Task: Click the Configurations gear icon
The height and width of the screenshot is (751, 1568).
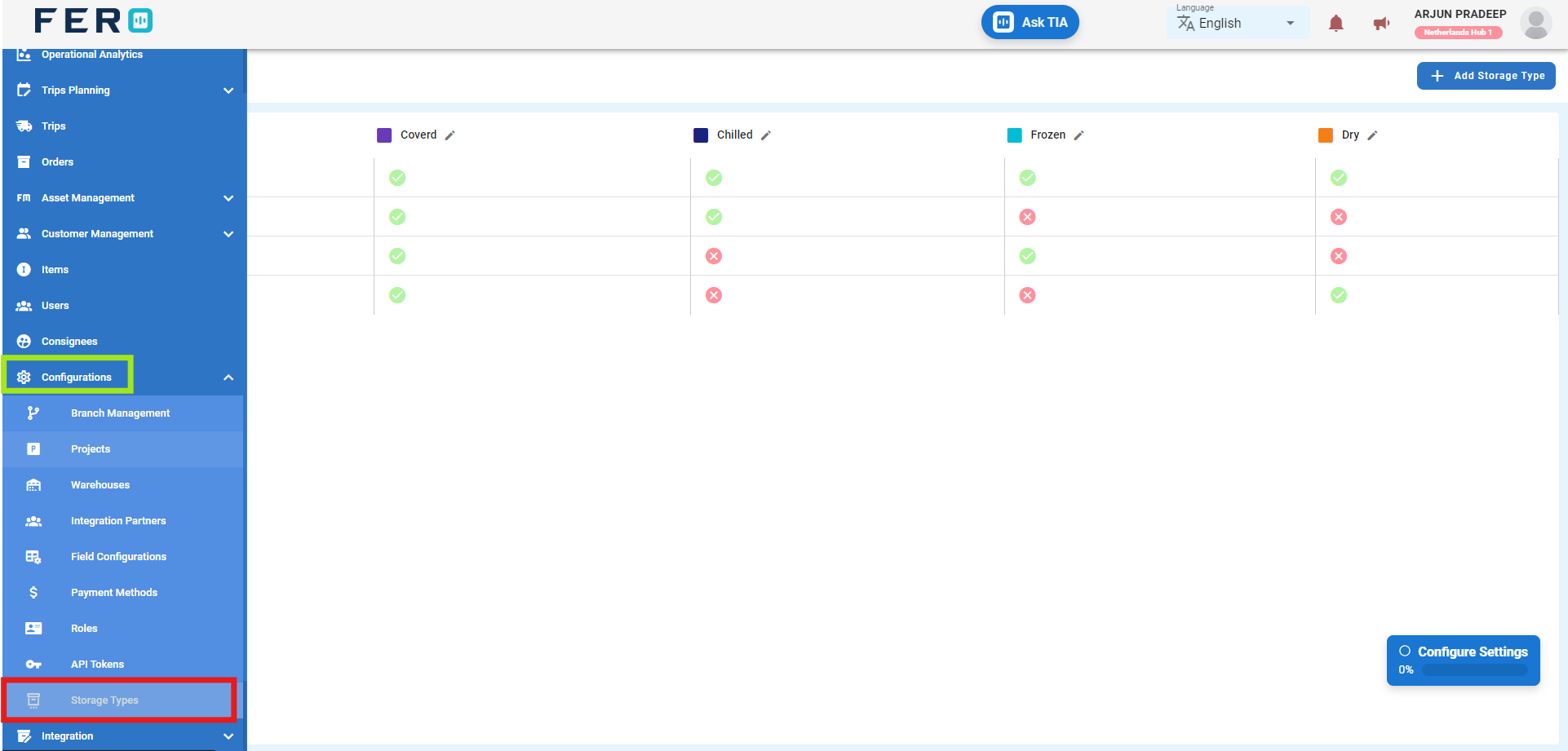Action: point(24,377)
